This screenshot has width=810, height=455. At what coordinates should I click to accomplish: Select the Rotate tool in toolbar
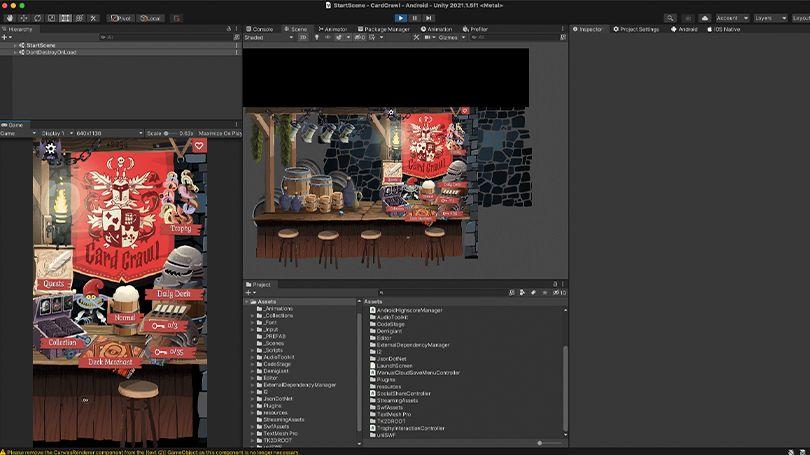click(x=38, y=18)
